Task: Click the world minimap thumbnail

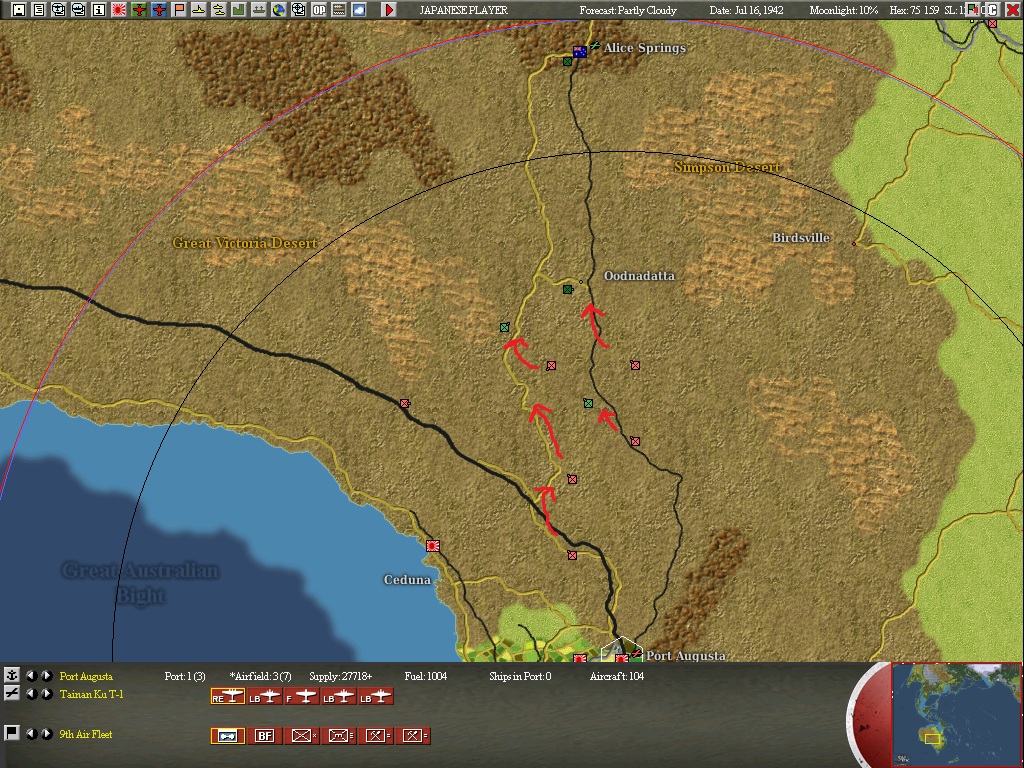Action: (x=957, y=715)
